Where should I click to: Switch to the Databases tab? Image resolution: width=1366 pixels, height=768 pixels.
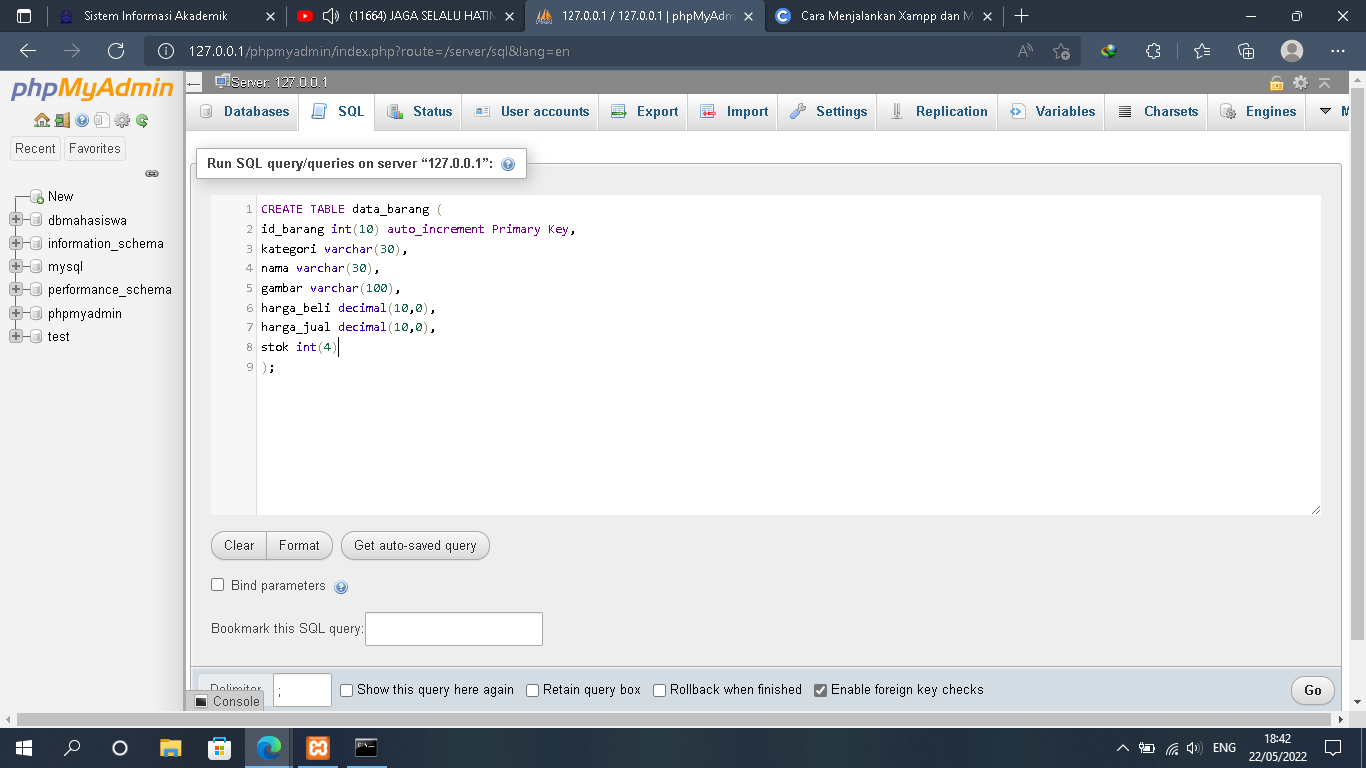[244, 112]
